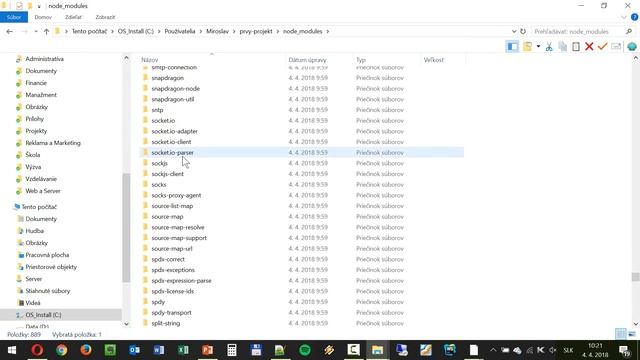Click 'Používatelia' in the breadcrumb

[180, 31]
